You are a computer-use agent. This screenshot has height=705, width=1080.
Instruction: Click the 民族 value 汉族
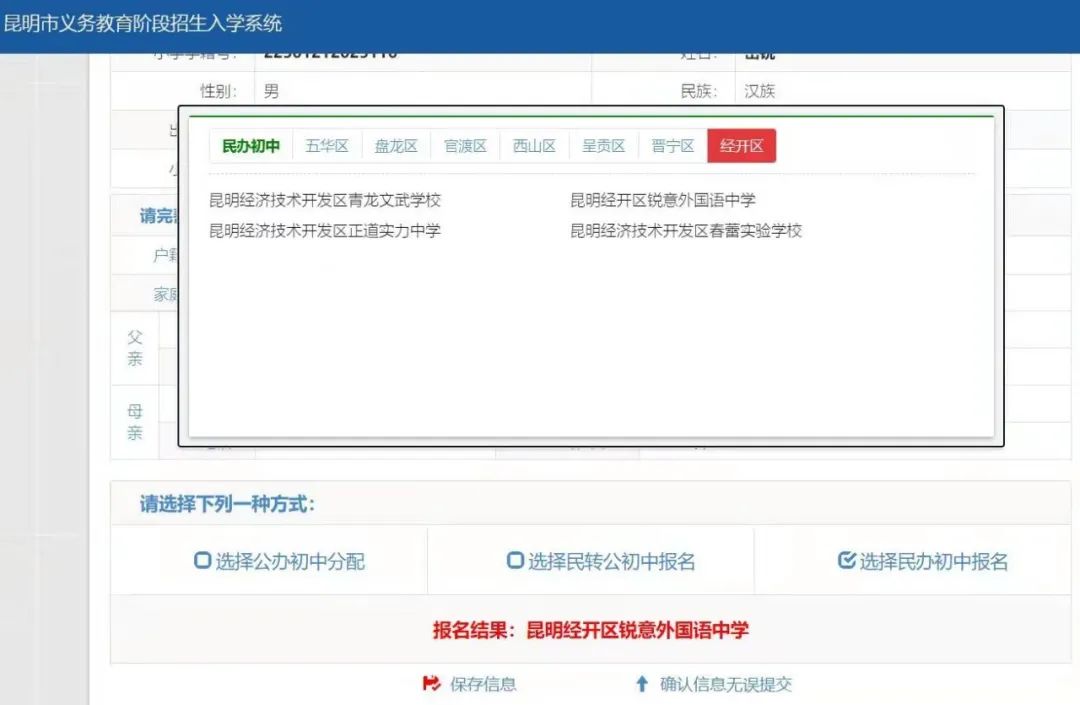coord(760,91)
